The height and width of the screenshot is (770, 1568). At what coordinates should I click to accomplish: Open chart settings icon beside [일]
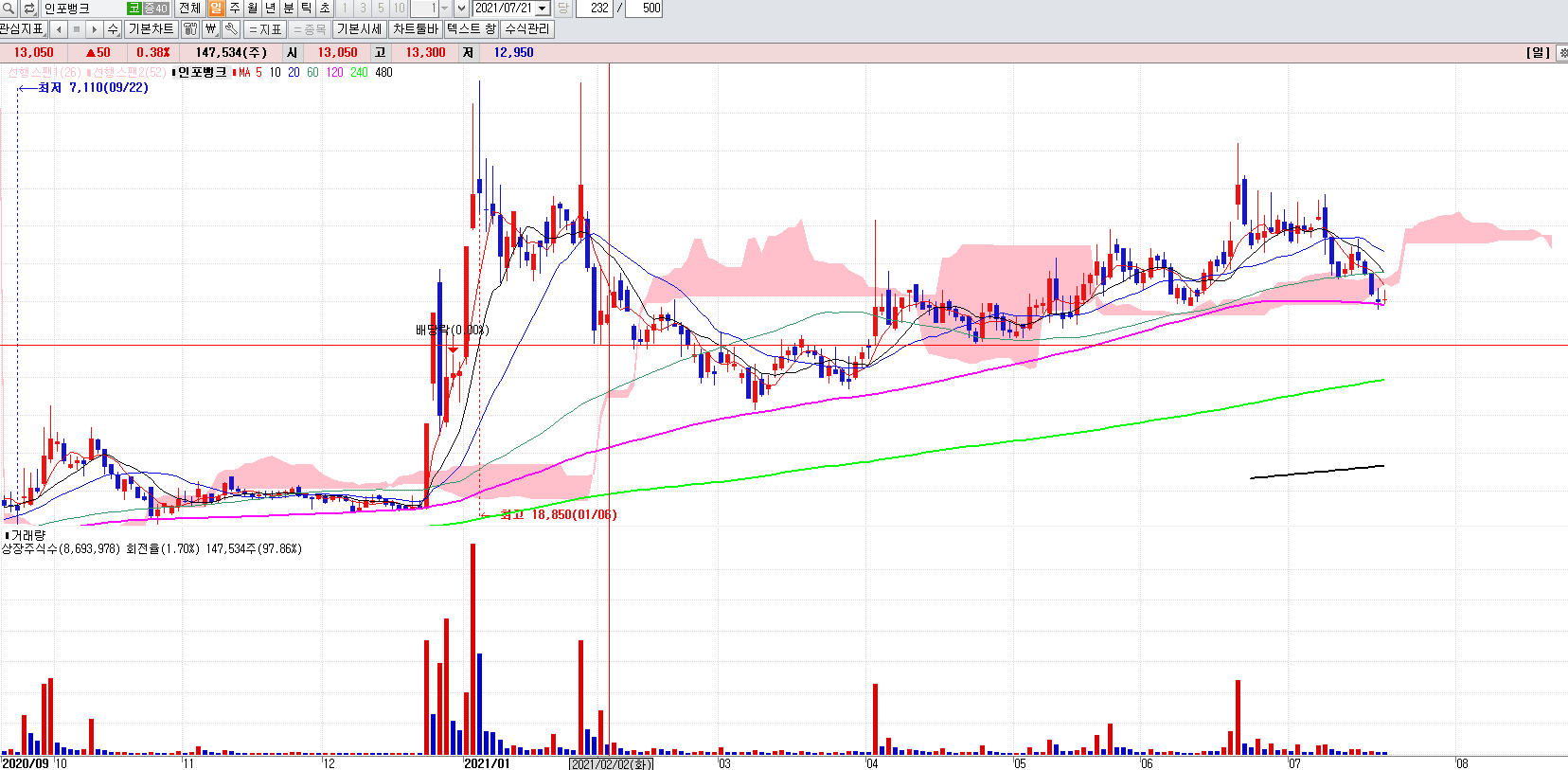[1561, 53]
